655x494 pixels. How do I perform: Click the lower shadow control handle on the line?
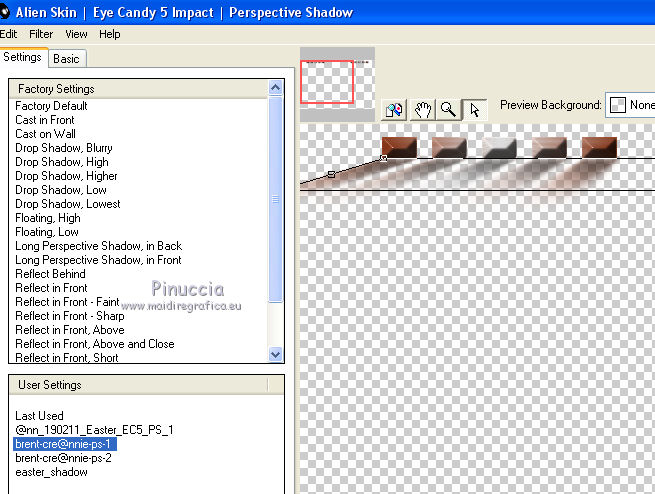point(331,174)
